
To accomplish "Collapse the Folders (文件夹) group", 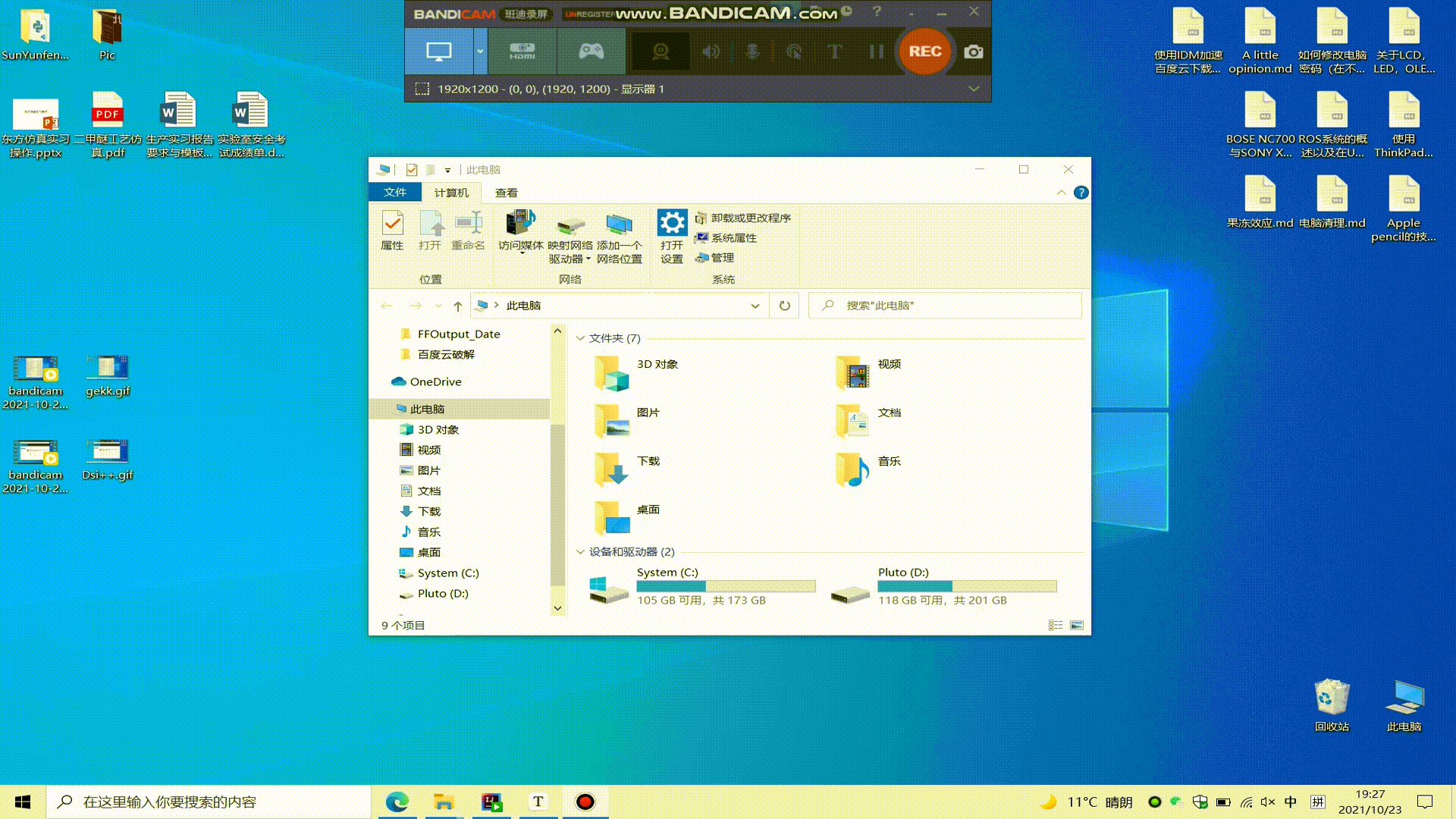I will point(580,338).
